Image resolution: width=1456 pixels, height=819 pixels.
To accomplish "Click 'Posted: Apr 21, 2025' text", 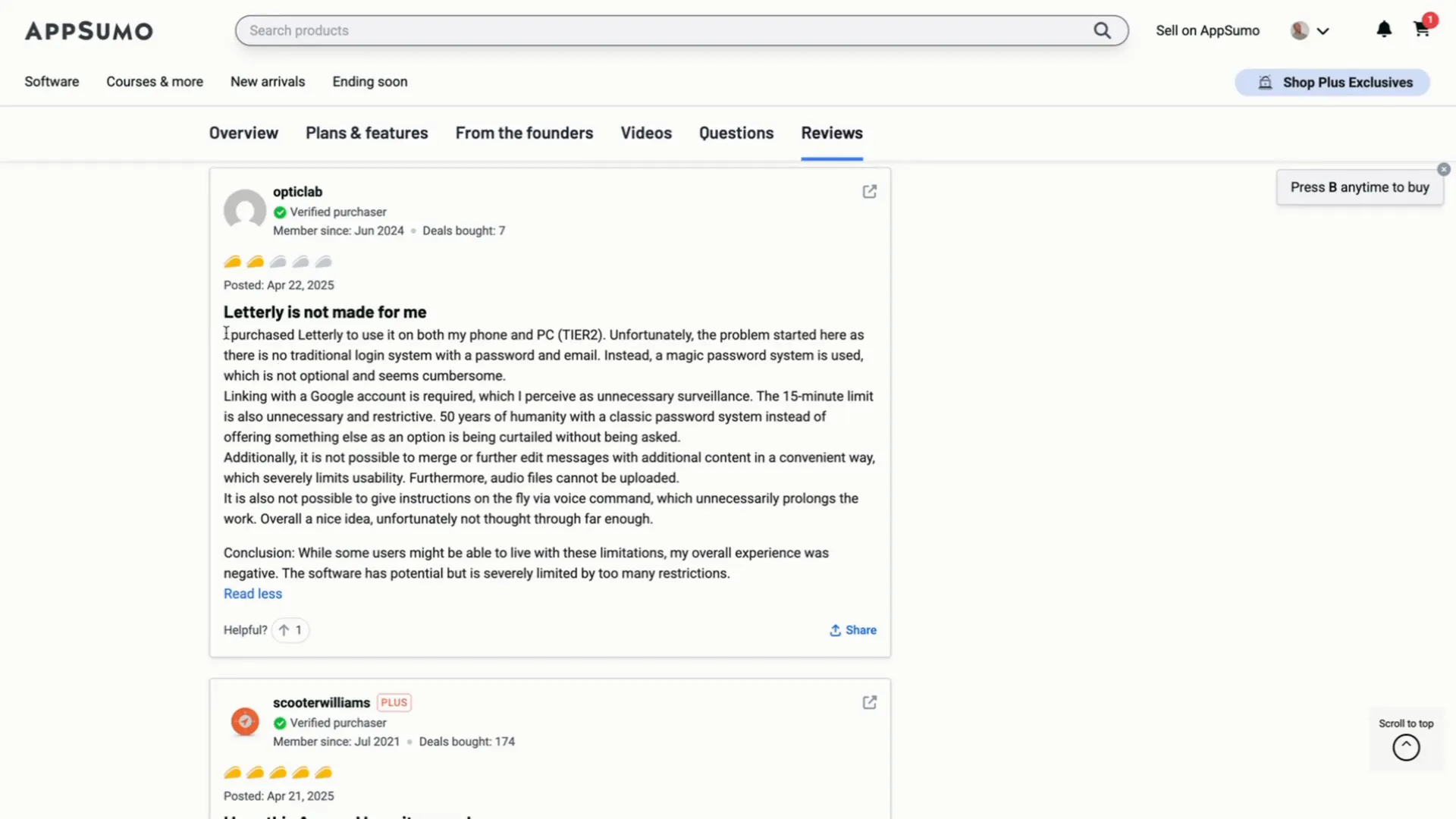I will 278,796.
